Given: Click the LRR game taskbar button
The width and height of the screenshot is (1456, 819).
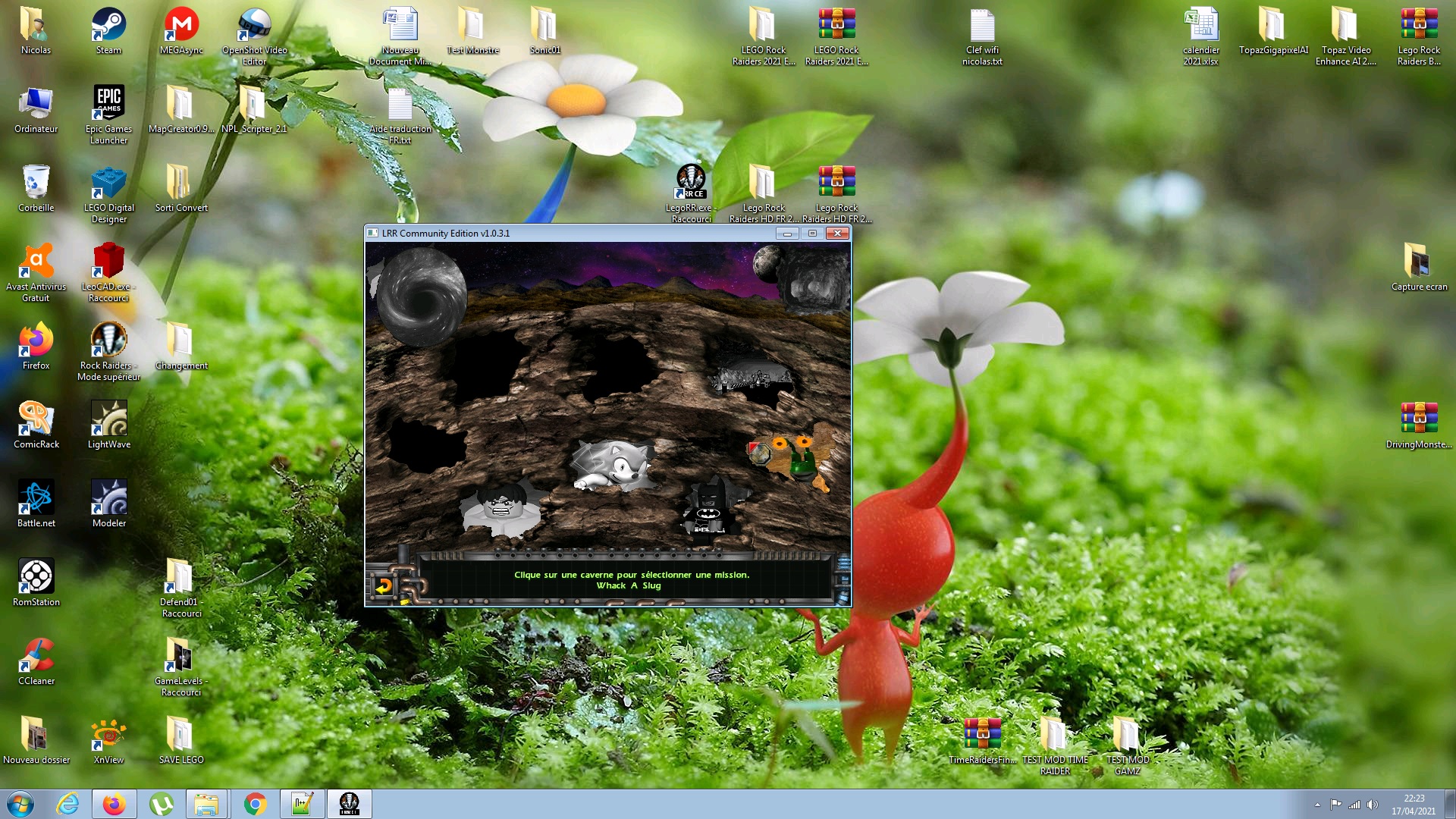Looking at the screenshot, I should tap(350, 804).
